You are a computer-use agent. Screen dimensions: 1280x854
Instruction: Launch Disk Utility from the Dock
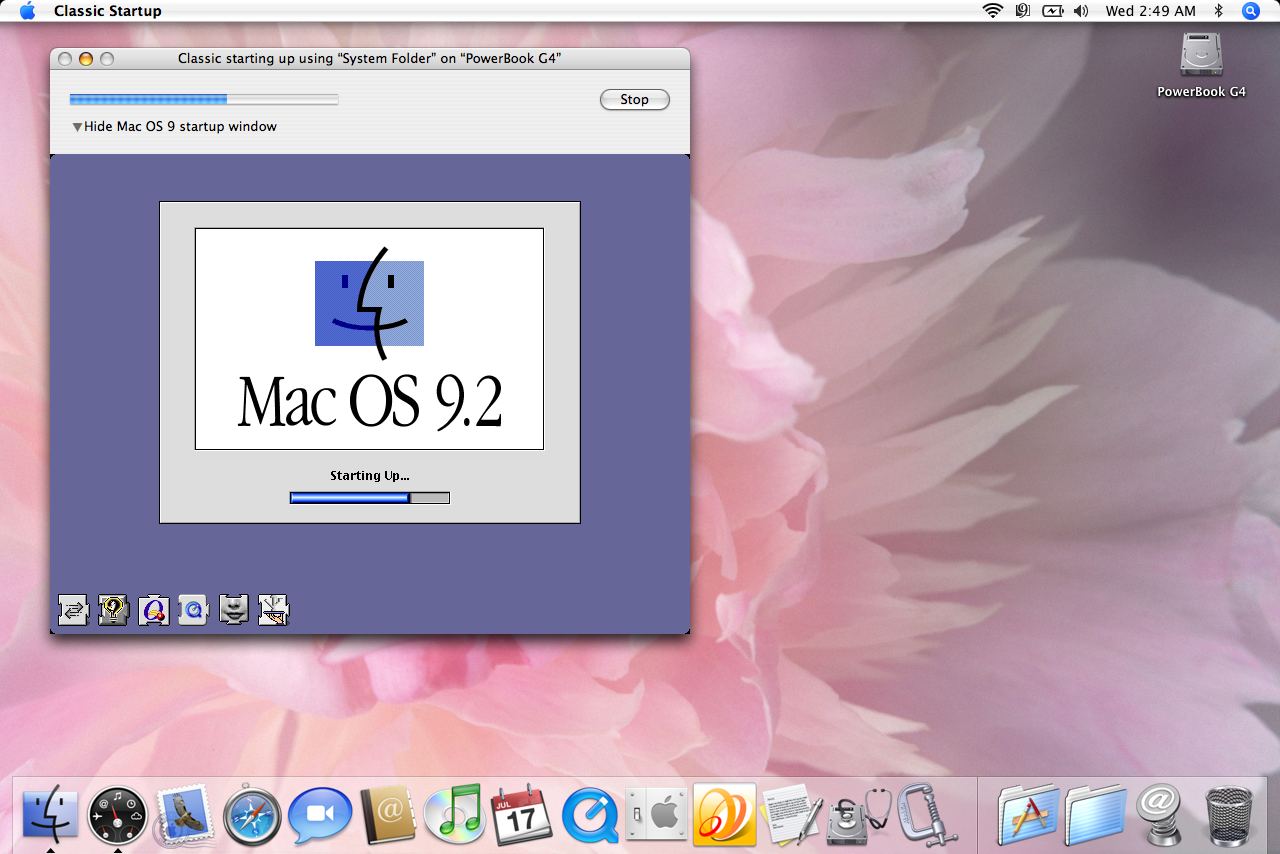858,815
